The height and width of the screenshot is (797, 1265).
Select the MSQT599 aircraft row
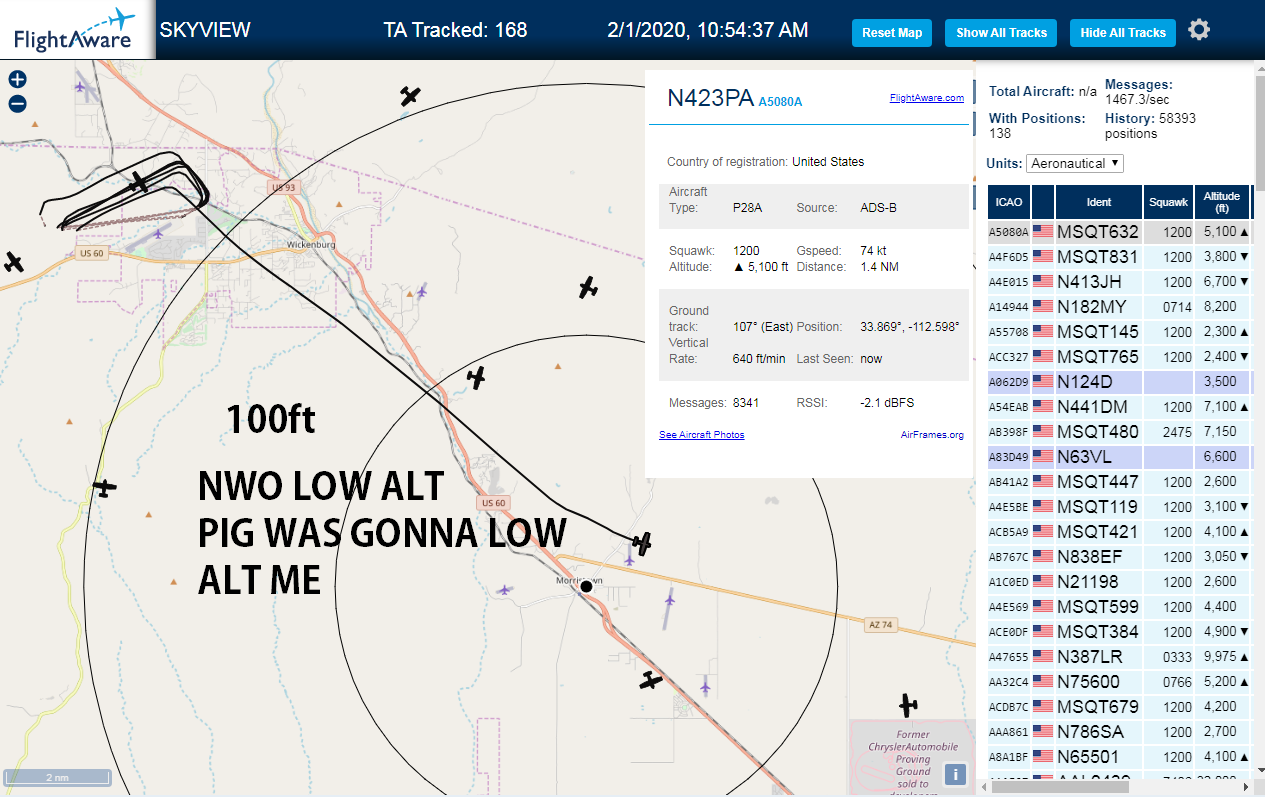(x=1119, y=607)
